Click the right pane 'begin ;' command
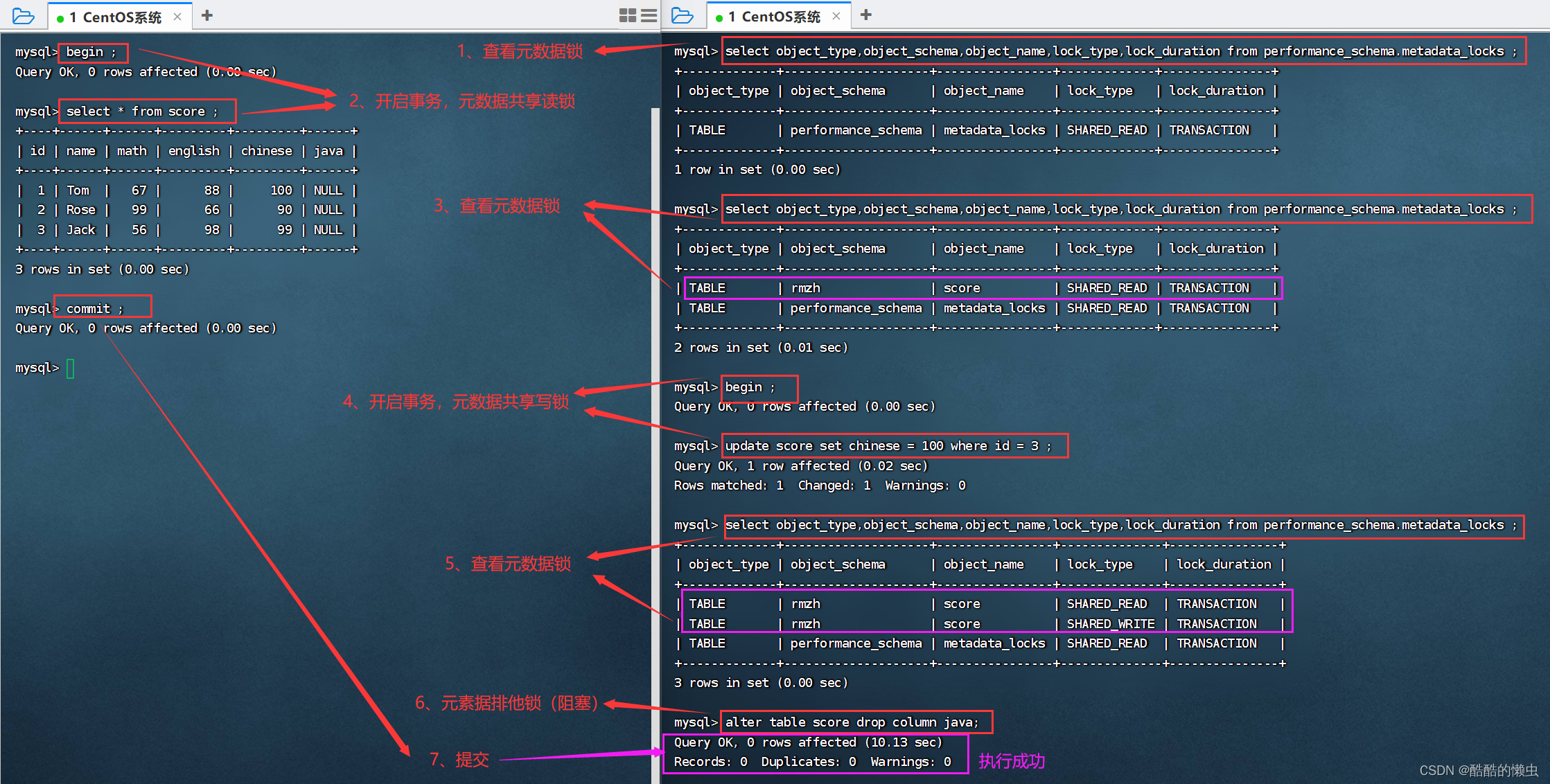 point(750,387)
